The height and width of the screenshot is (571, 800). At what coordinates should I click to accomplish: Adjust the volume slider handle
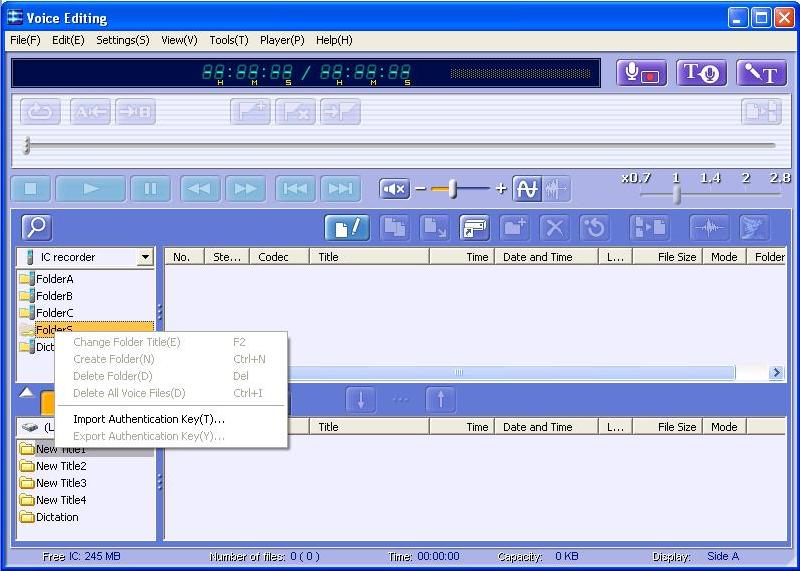click(452, 189)
